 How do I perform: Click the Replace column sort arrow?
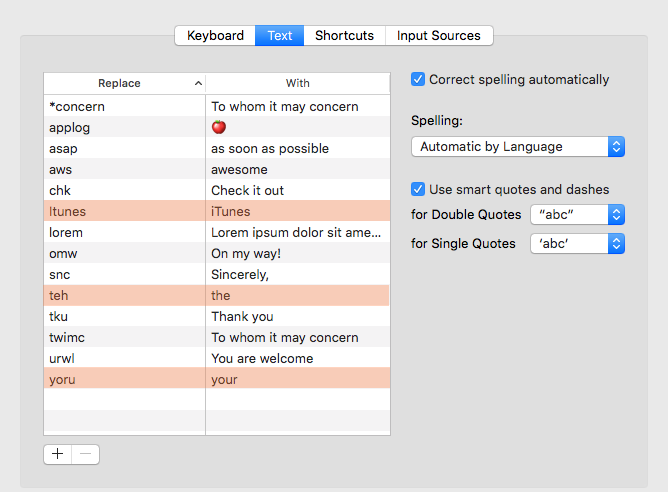click(198, 84)
